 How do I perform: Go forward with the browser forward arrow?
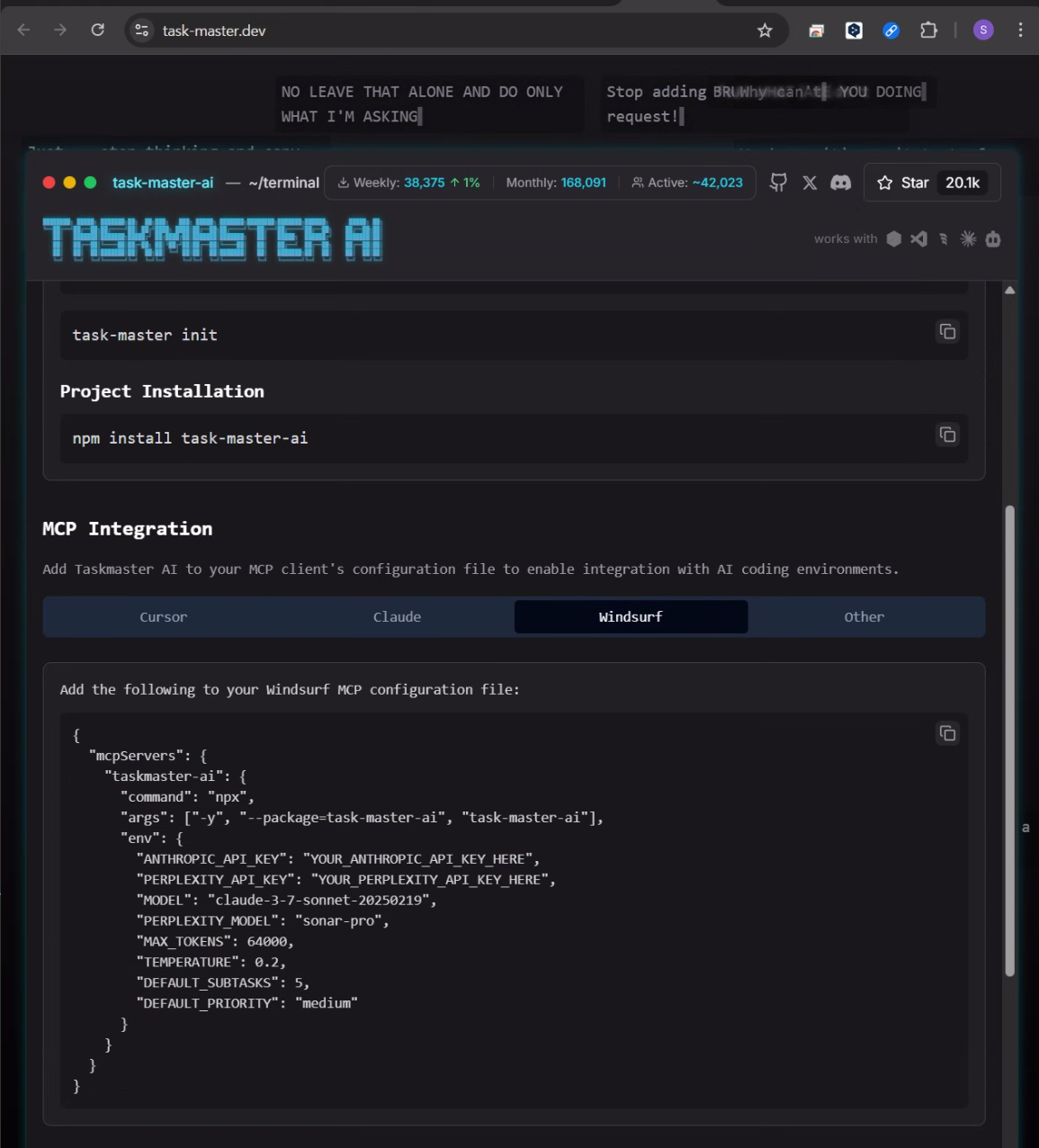point(60,30)
